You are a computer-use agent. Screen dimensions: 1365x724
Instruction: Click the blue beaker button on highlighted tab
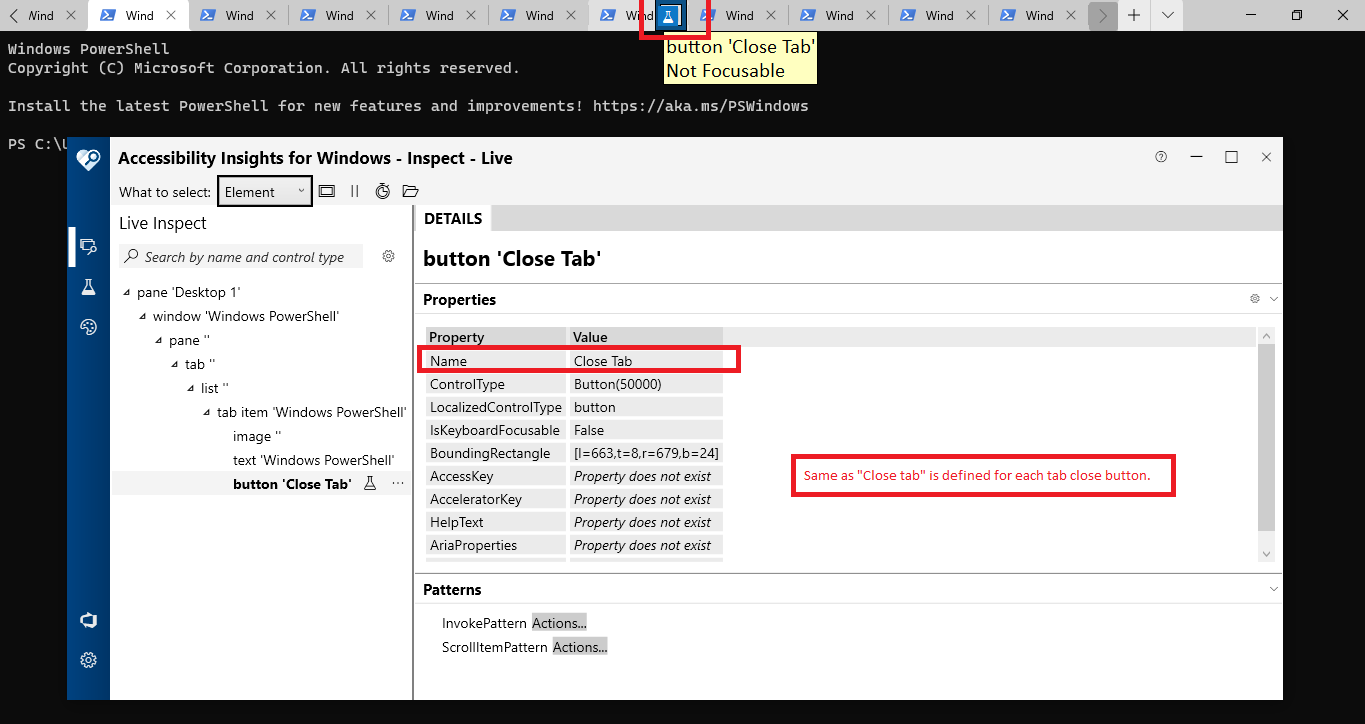(x=669, y=15)
